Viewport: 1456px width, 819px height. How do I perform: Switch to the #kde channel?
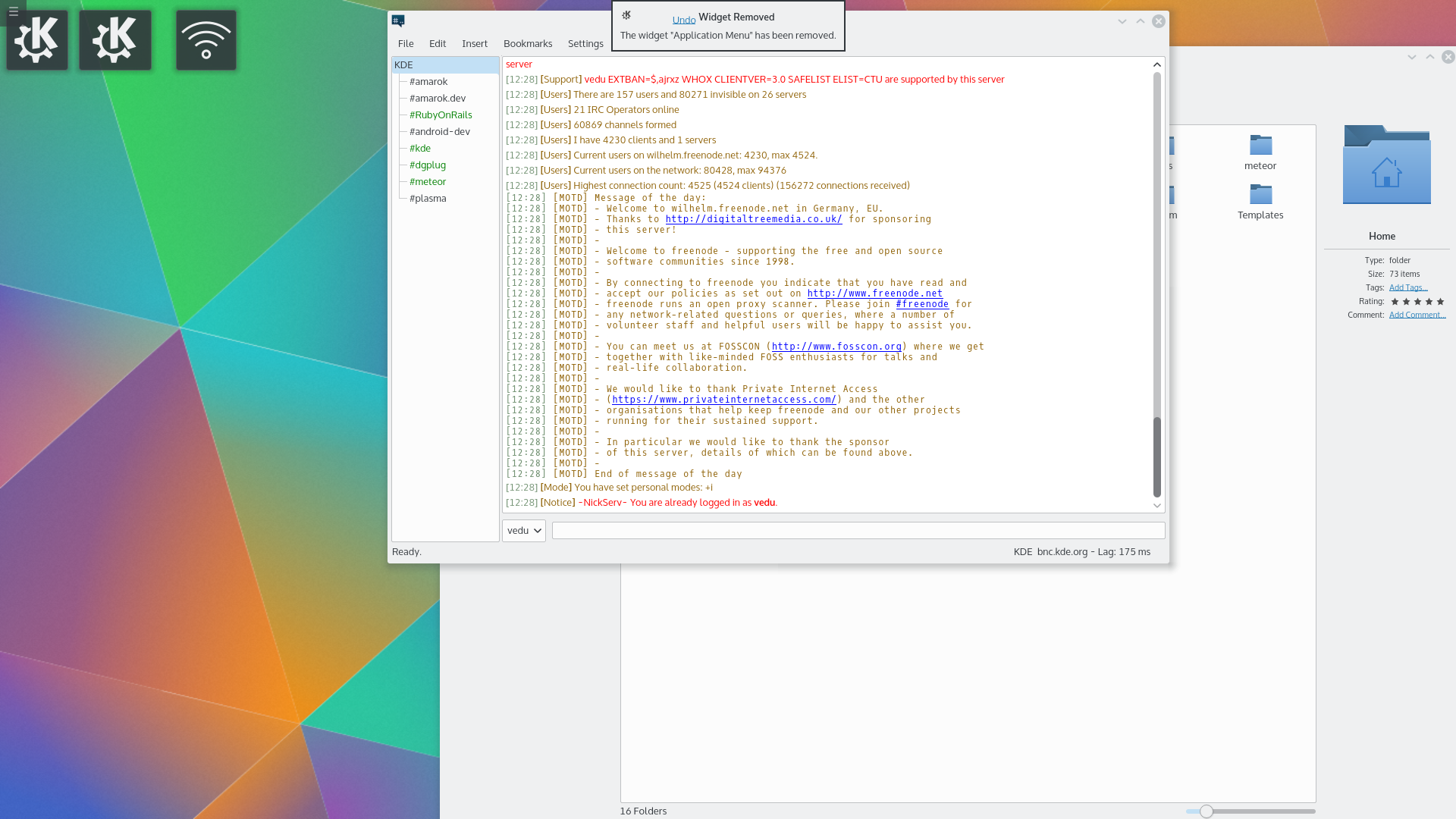coord(420,149)
